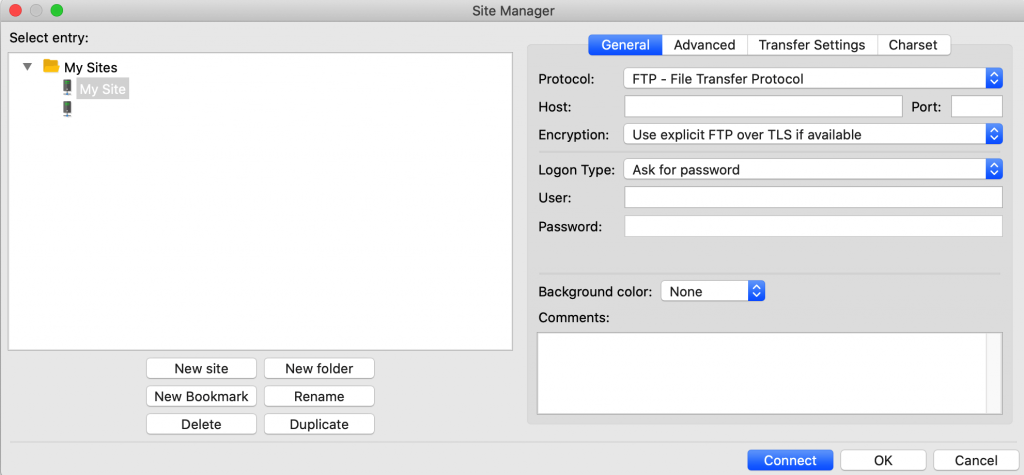Open the Protocol dropdown
Viewport: 1024px width, 475px height.
[x=811, y=78]
